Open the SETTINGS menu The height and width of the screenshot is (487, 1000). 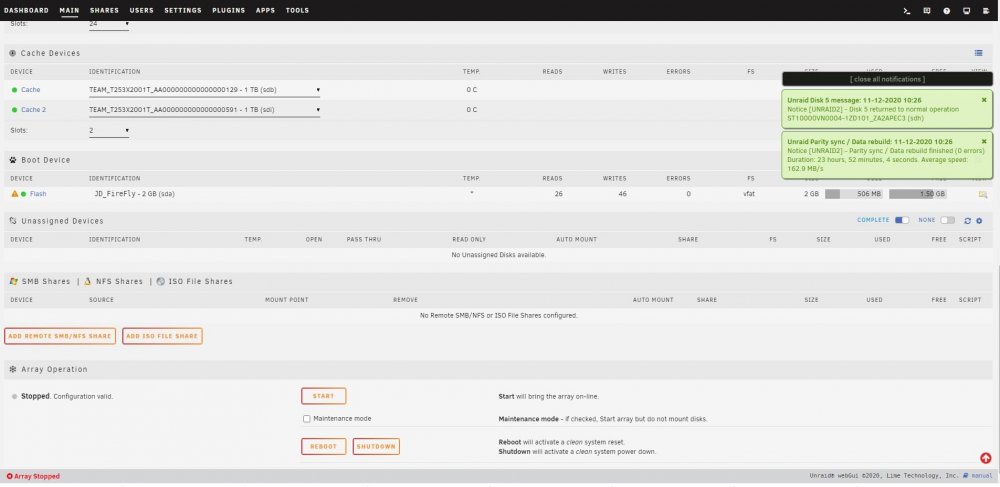point(183,11)
